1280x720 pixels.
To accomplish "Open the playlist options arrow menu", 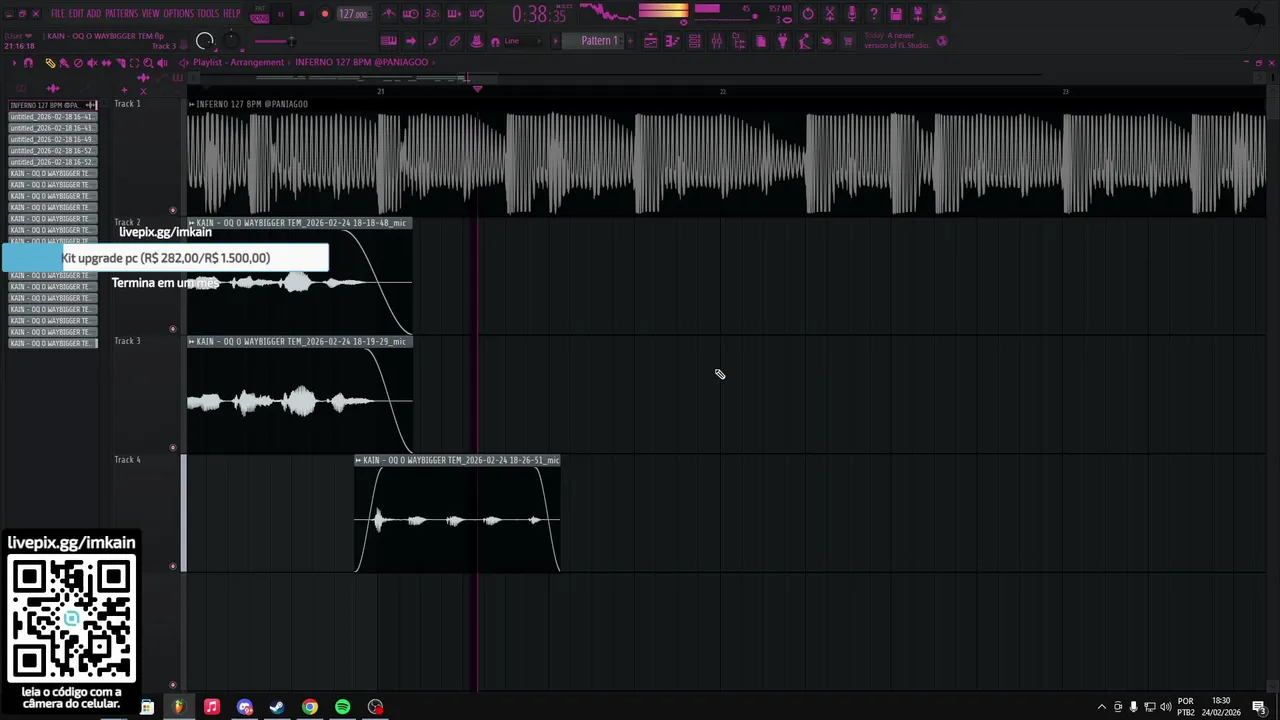I will click(13, 63).
